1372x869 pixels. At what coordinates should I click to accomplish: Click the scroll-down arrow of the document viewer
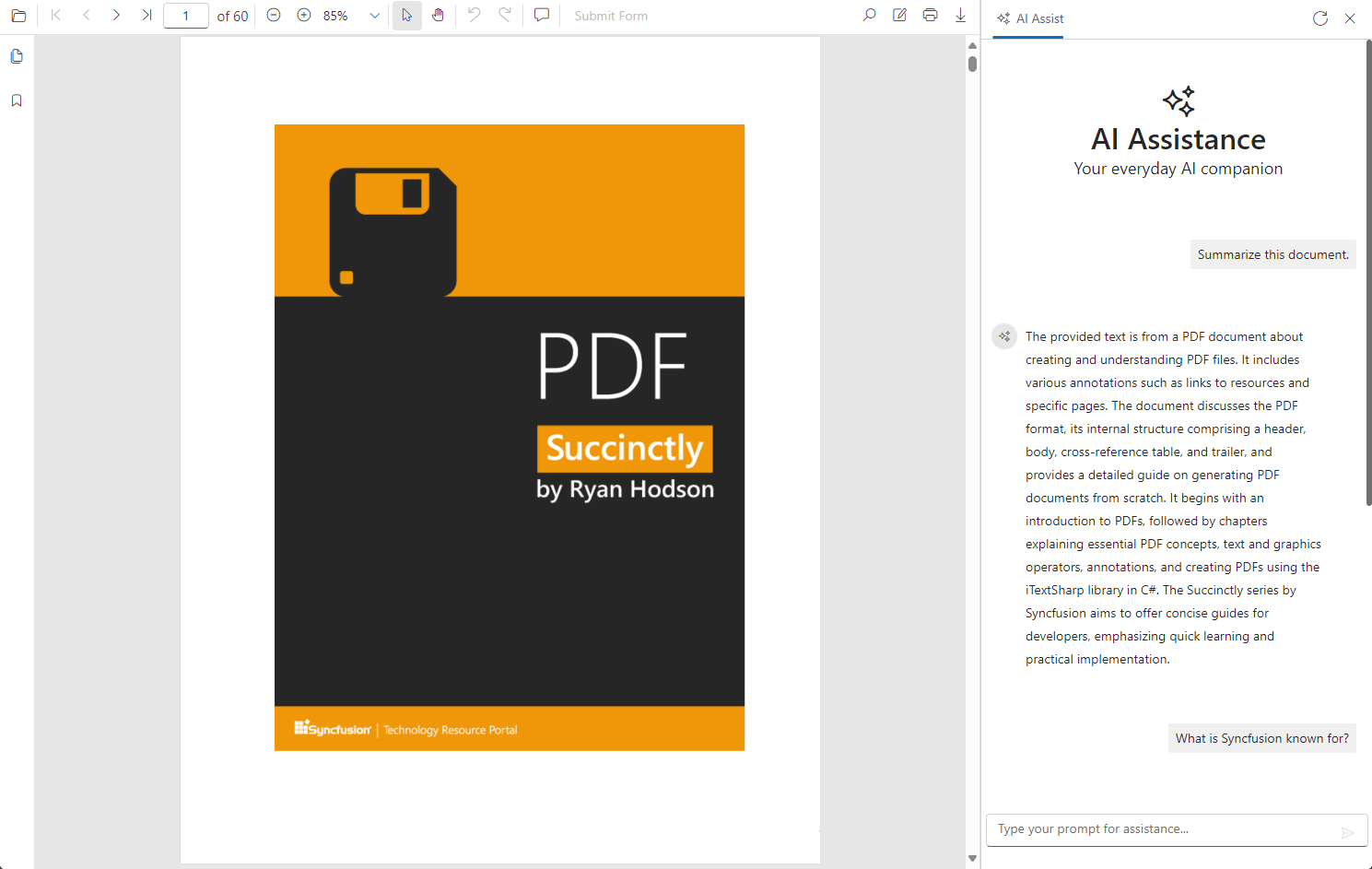tap(972, 858)
